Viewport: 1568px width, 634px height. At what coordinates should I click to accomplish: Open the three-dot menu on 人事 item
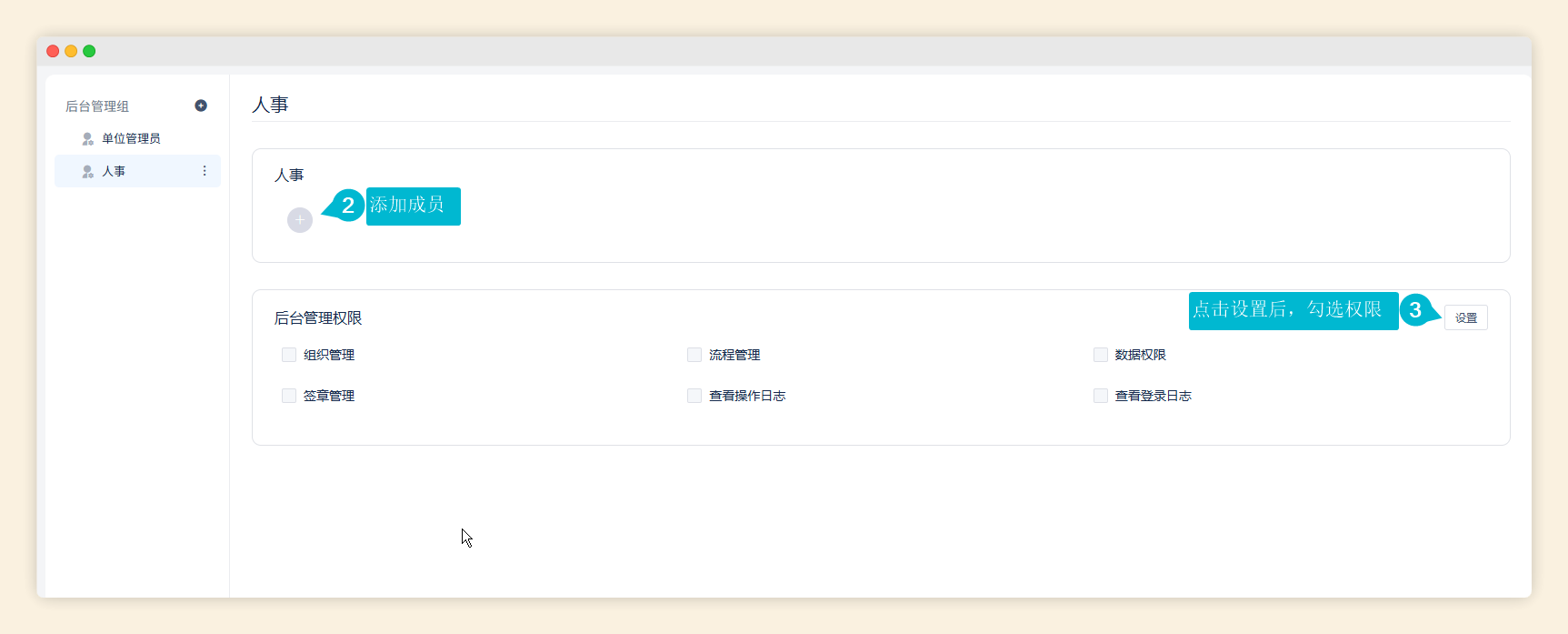click(205, 171)
